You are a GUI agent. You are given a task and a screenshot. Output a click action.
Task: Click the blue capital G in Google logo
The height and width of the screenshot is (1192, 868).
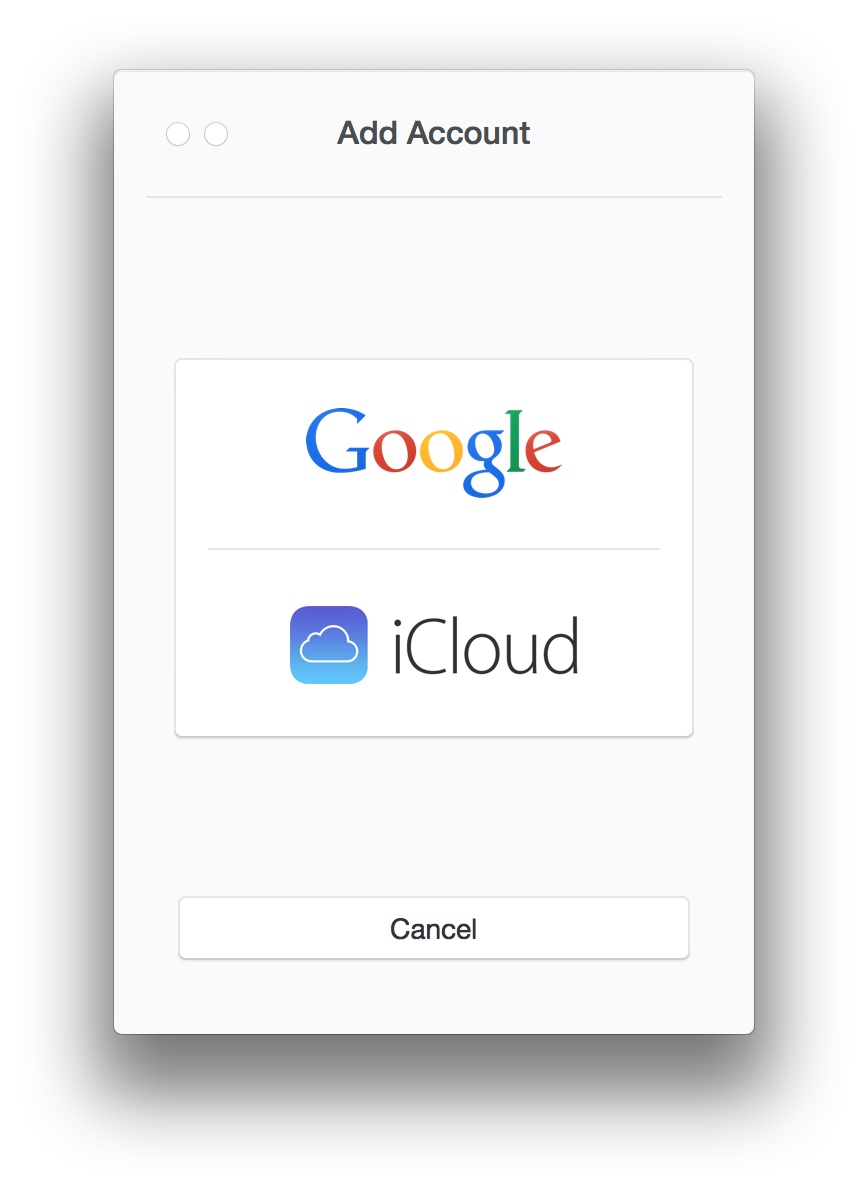pyautogui.click(x=337, y=441)
